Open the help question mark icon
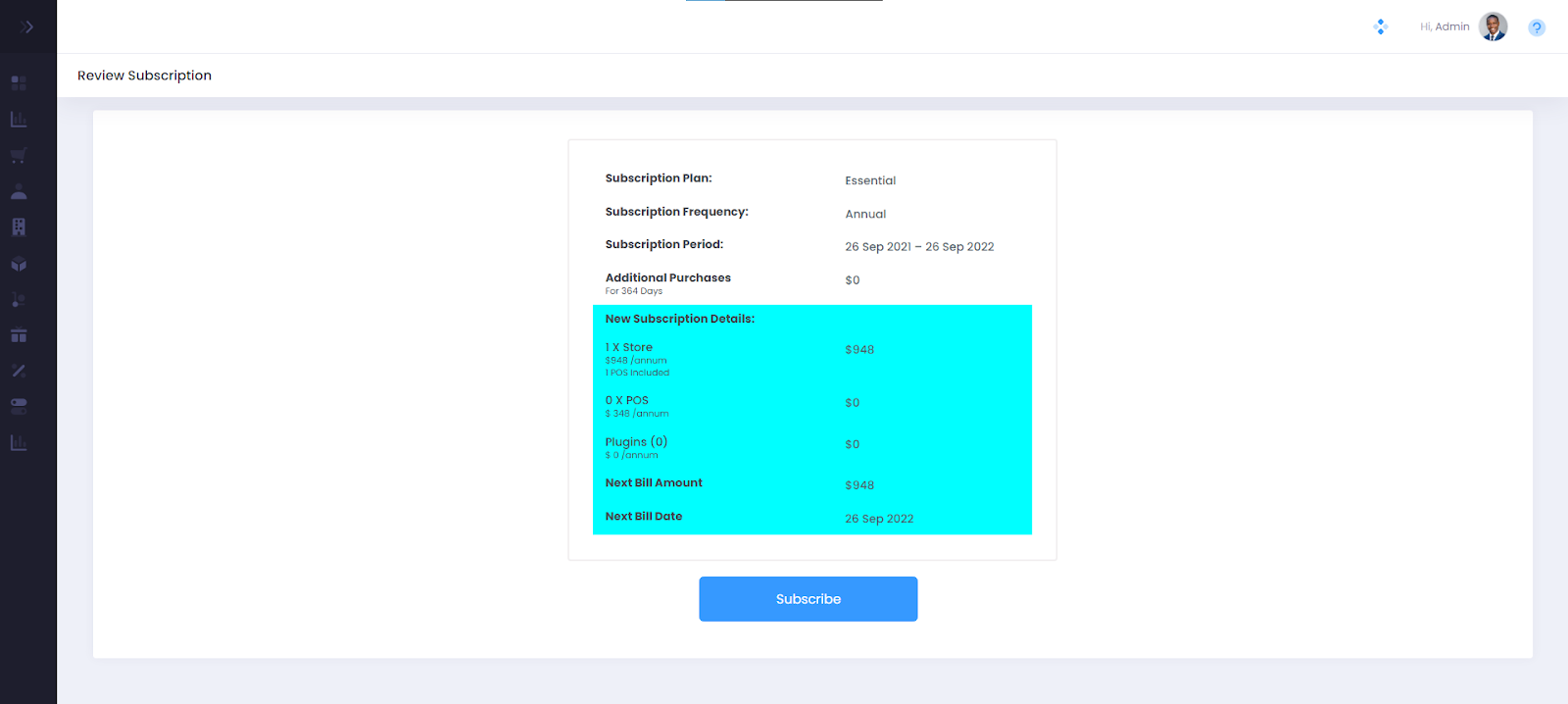The image size is (1568, 704). click(x=1537, y=27)
